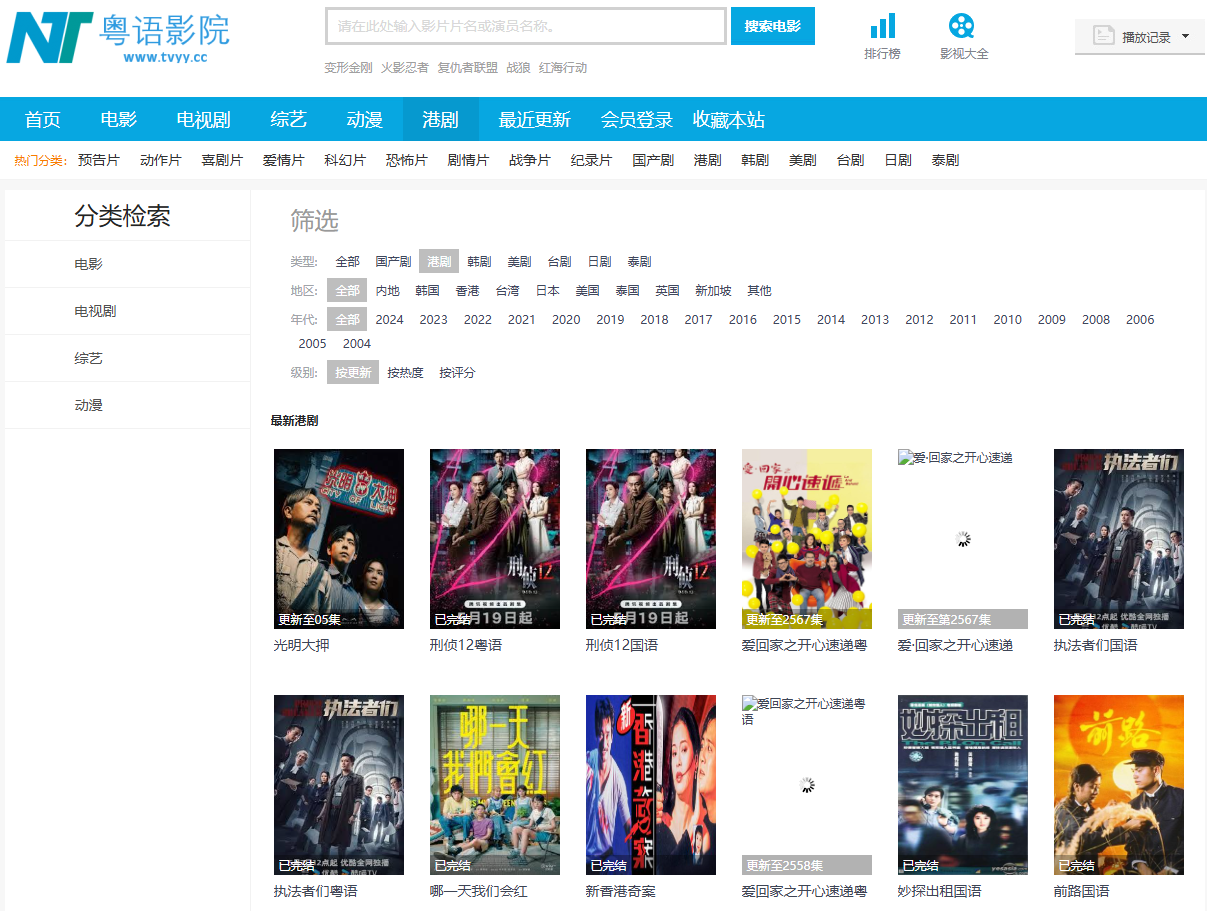Focus the movie search input field
Screen dimensions: 1207x911
click(526, 26)
